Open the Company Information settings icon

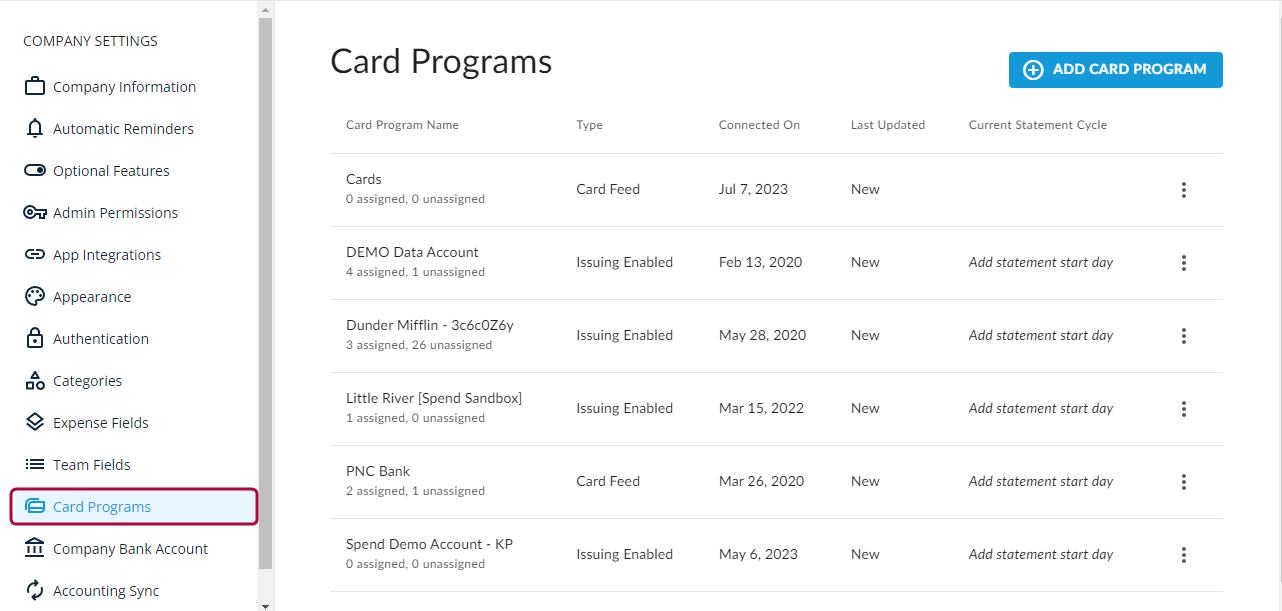pyautogui.click(x=34, y=86)
